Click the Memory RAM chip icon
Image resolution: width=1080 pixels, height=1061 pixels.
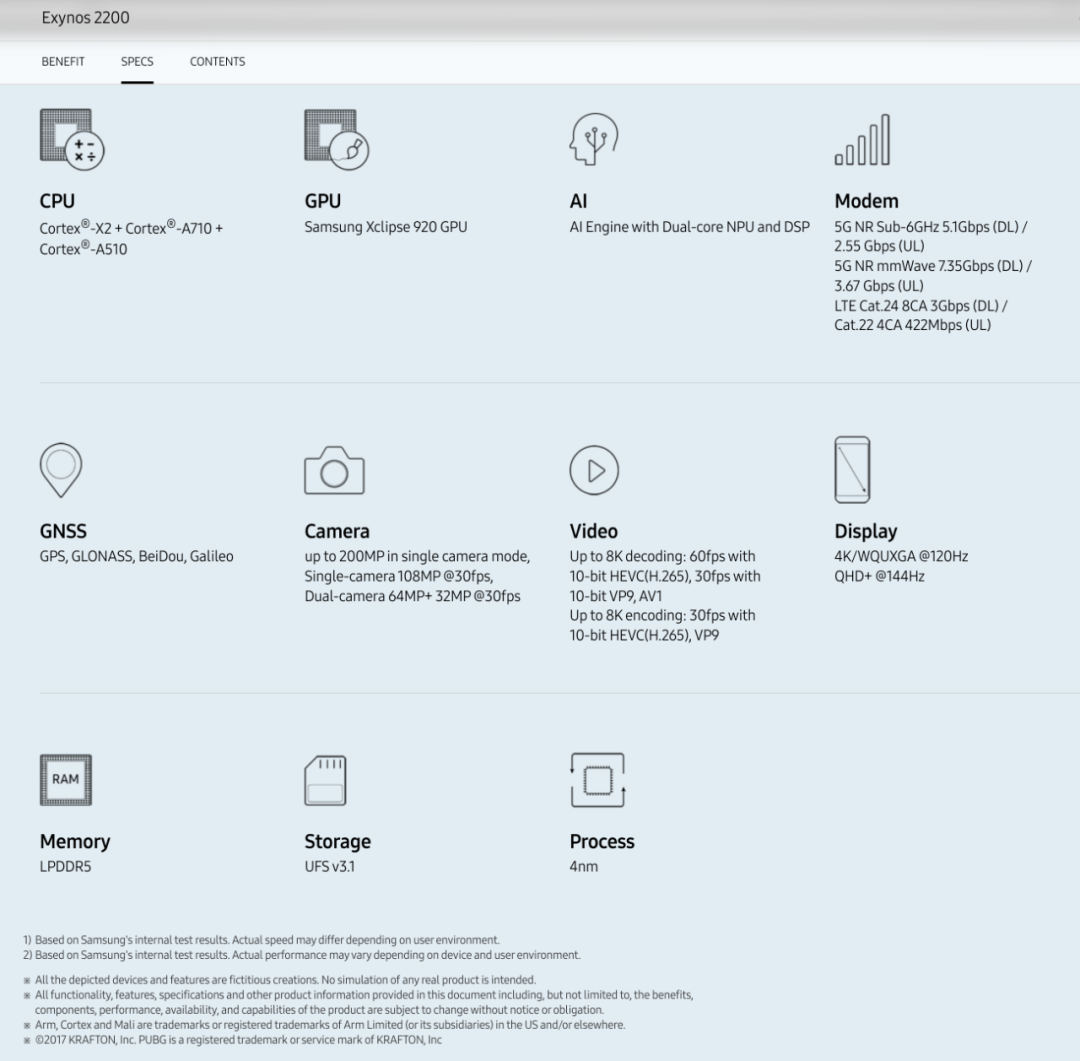click(65, 780)
